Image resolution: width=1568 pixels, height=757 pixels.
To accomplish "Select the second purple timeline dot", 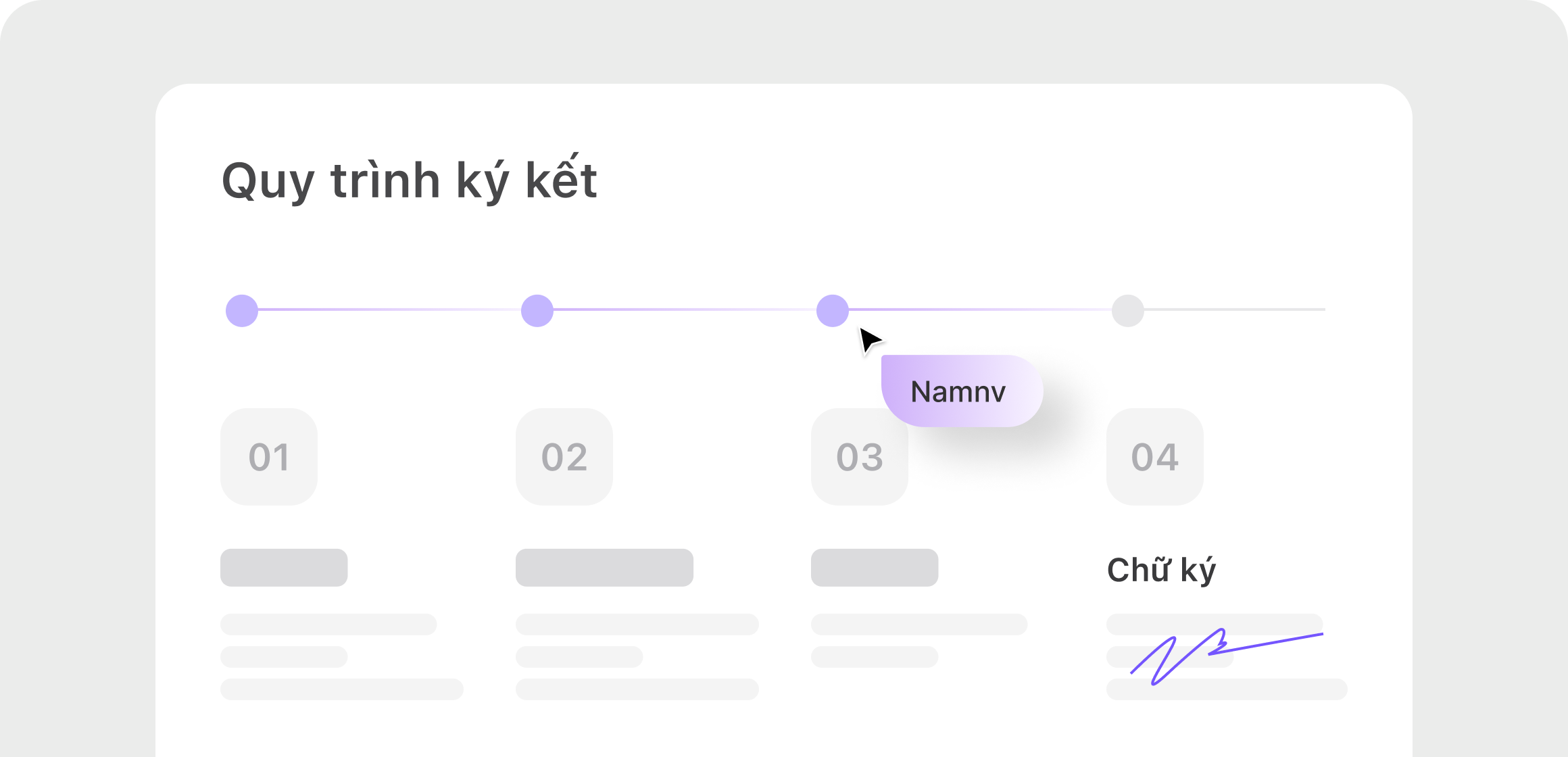I will click(x=537, y=311).
